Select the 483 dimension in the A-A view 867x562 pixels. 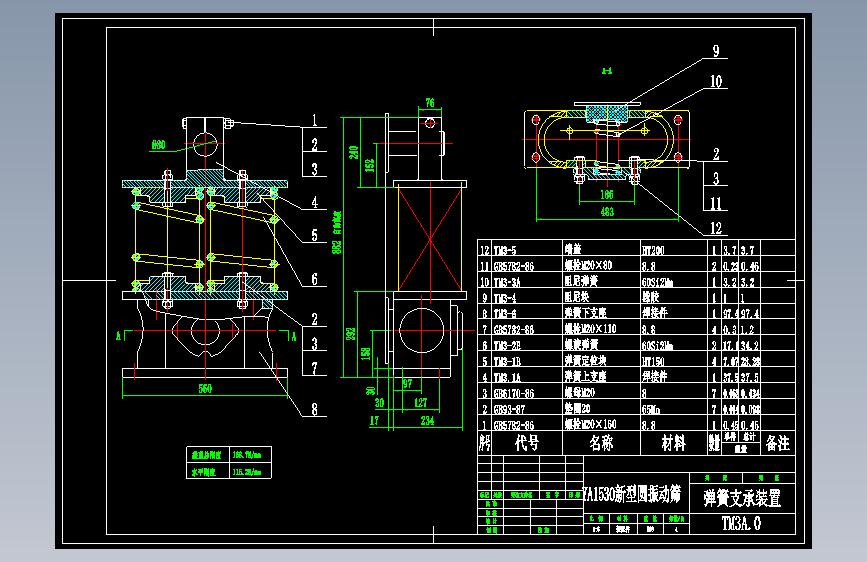[x=607, y=212]
